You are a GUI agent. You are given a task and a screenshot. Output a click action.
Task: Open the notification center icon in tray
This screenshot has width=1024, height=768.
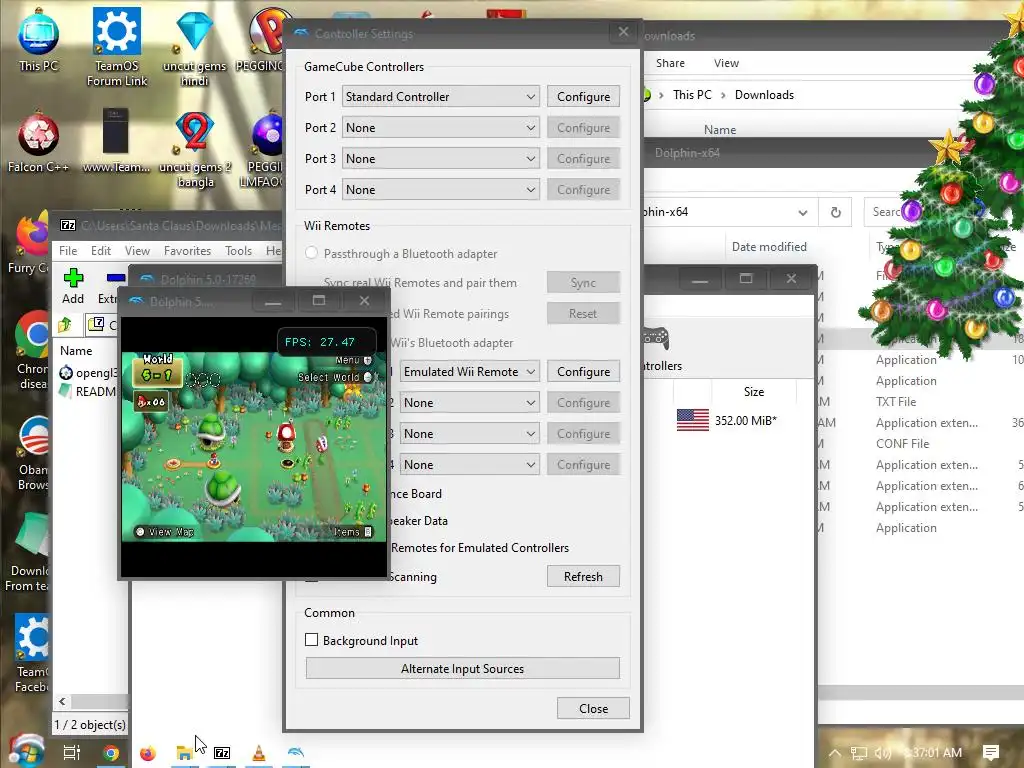pyautogui.click(x=990, y=752)
